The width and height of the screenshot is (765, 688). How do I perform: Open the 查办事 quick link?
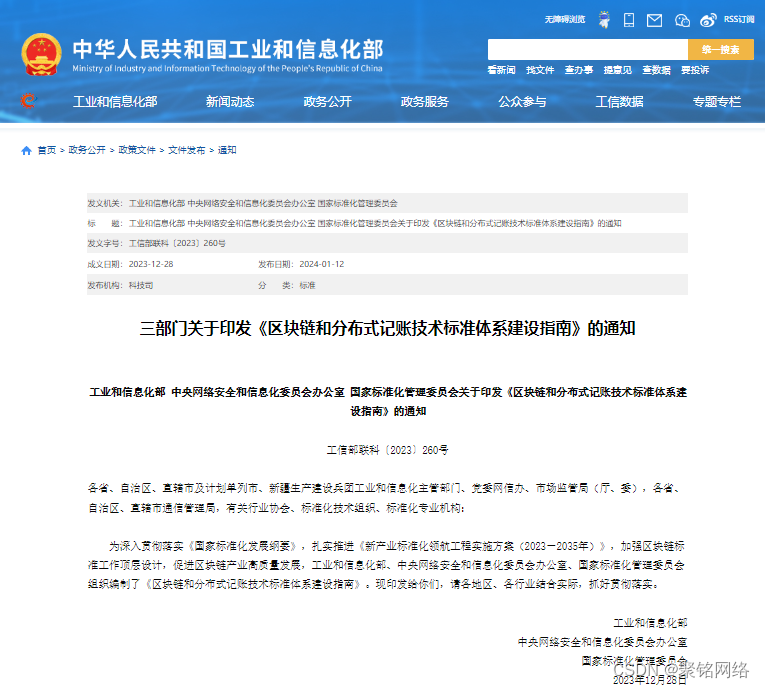point(579,70)
